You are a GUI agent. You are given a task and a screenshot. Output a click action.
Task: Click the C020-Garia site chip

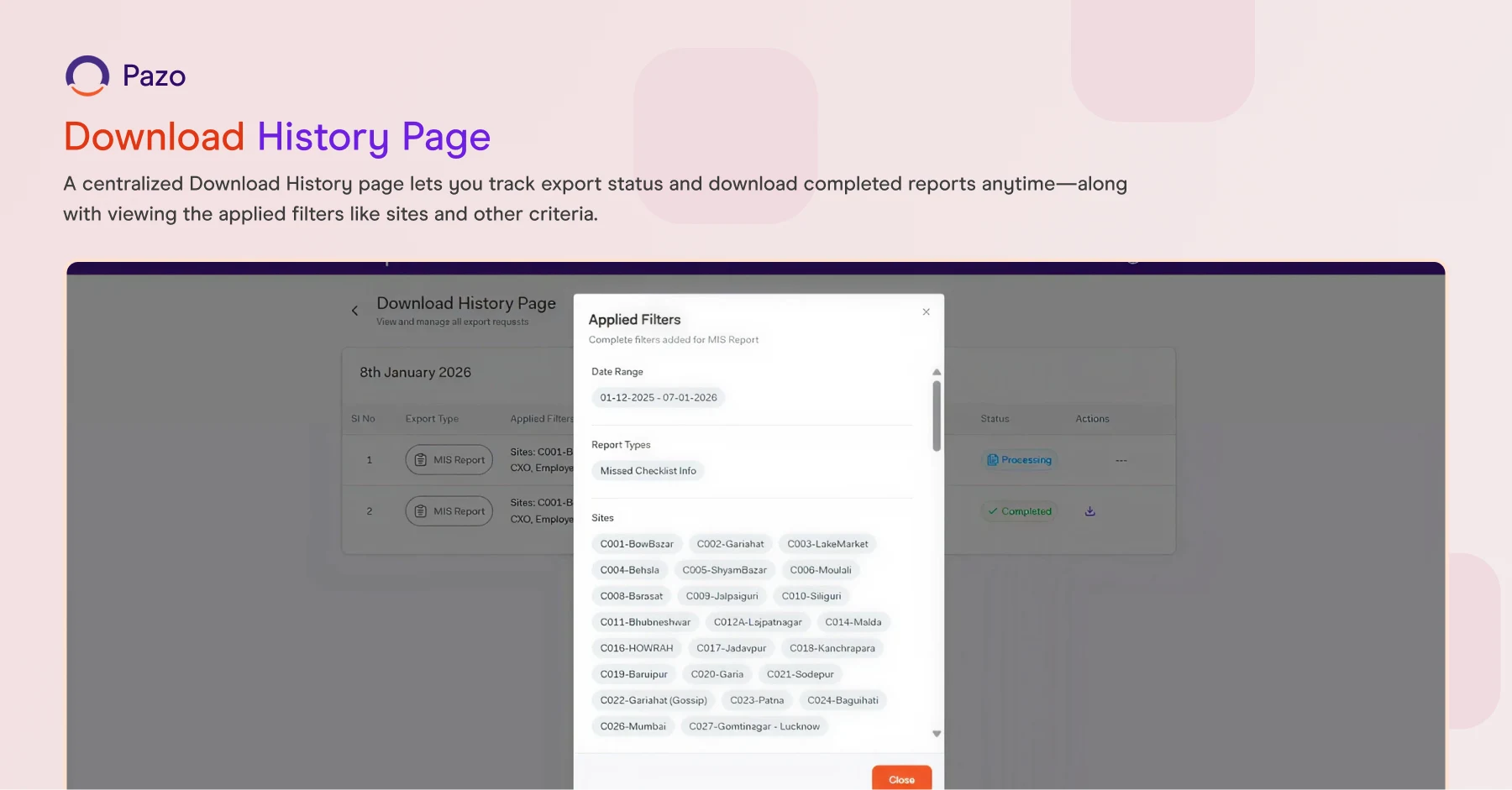tap(717, 674)
